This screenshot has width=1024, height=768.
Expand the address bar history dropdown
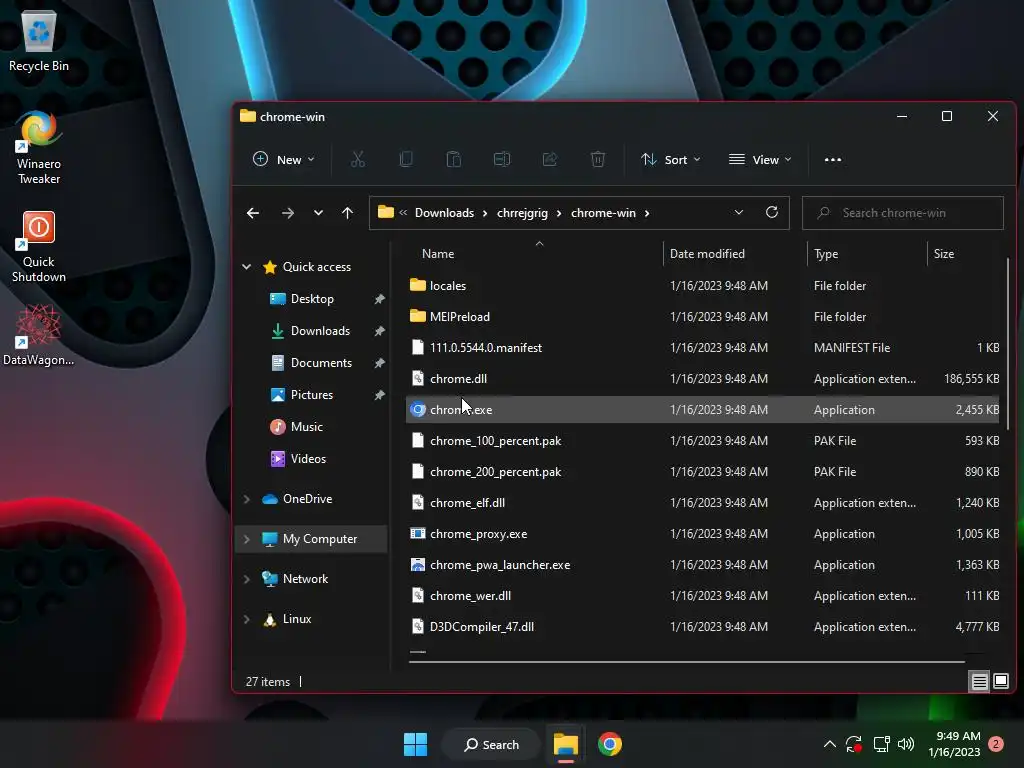[739, 212]
